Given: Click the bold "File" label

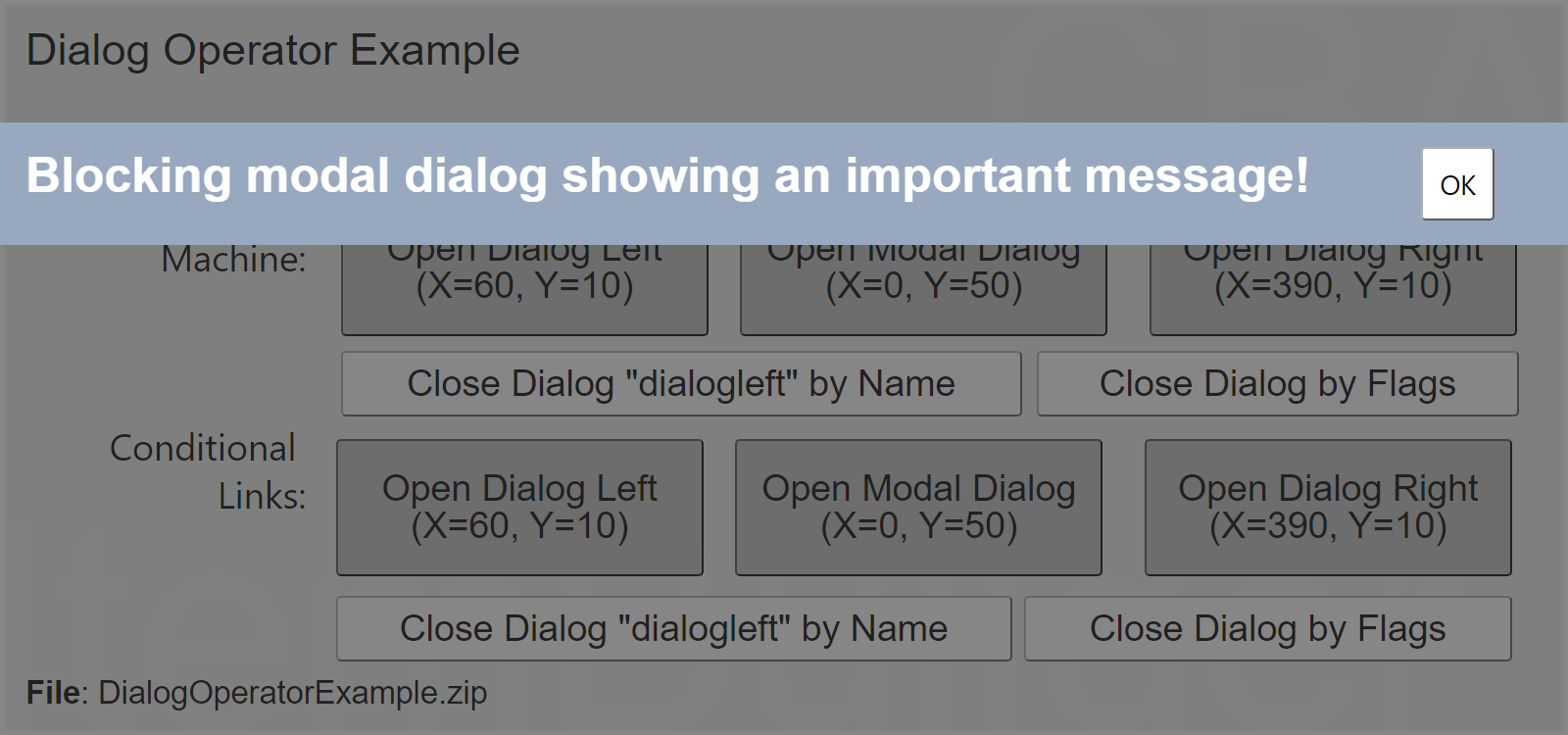Looking at the screenshot, I should click(x=54, y=693).
